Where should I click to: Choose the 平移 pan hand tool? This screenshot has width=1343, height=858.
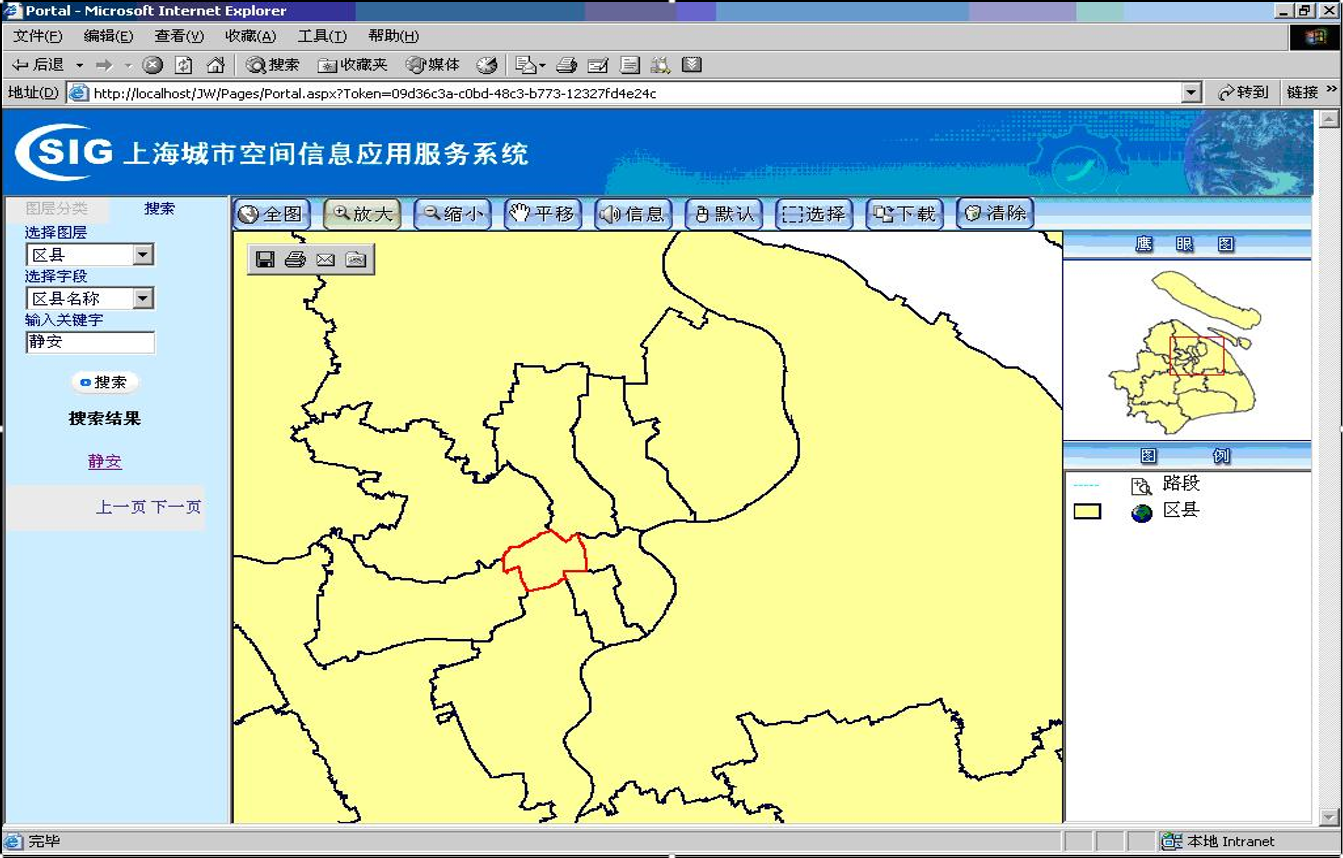click(x=543, y=214)
